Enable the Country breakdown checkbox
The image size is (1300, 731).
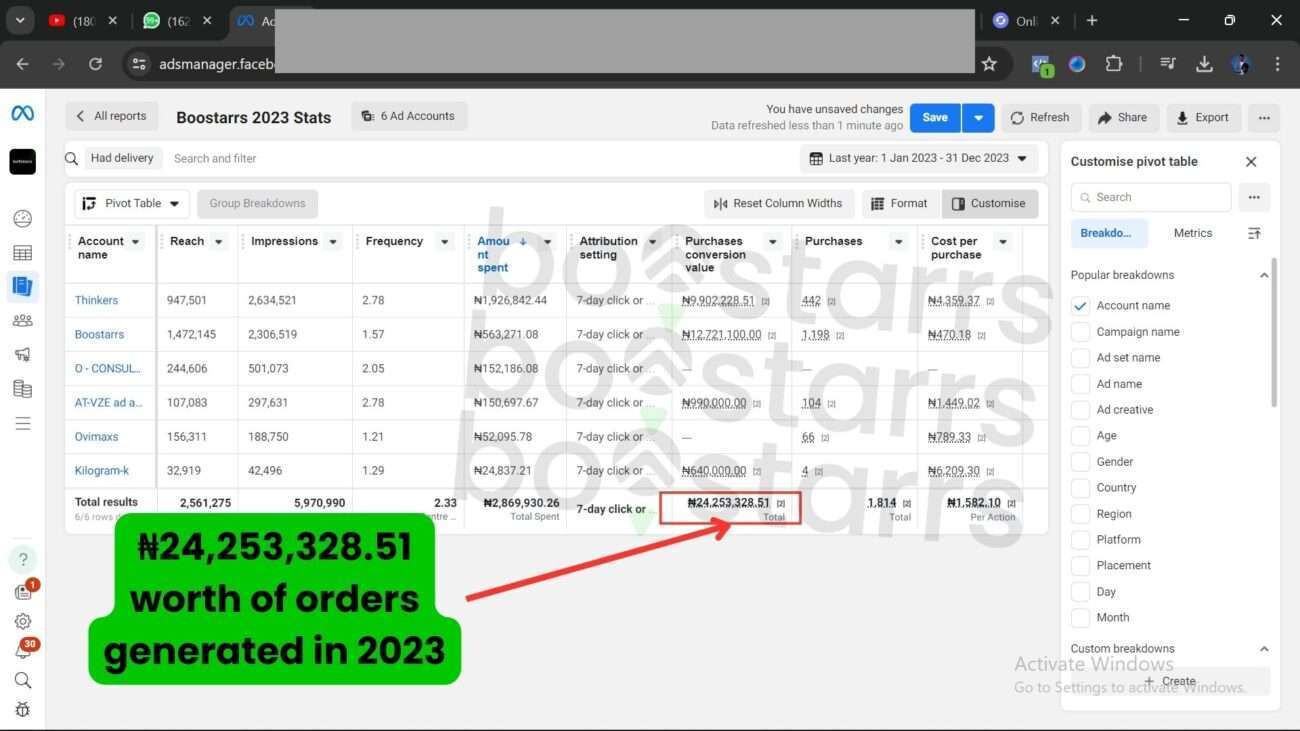click(x=1080, y=487)
